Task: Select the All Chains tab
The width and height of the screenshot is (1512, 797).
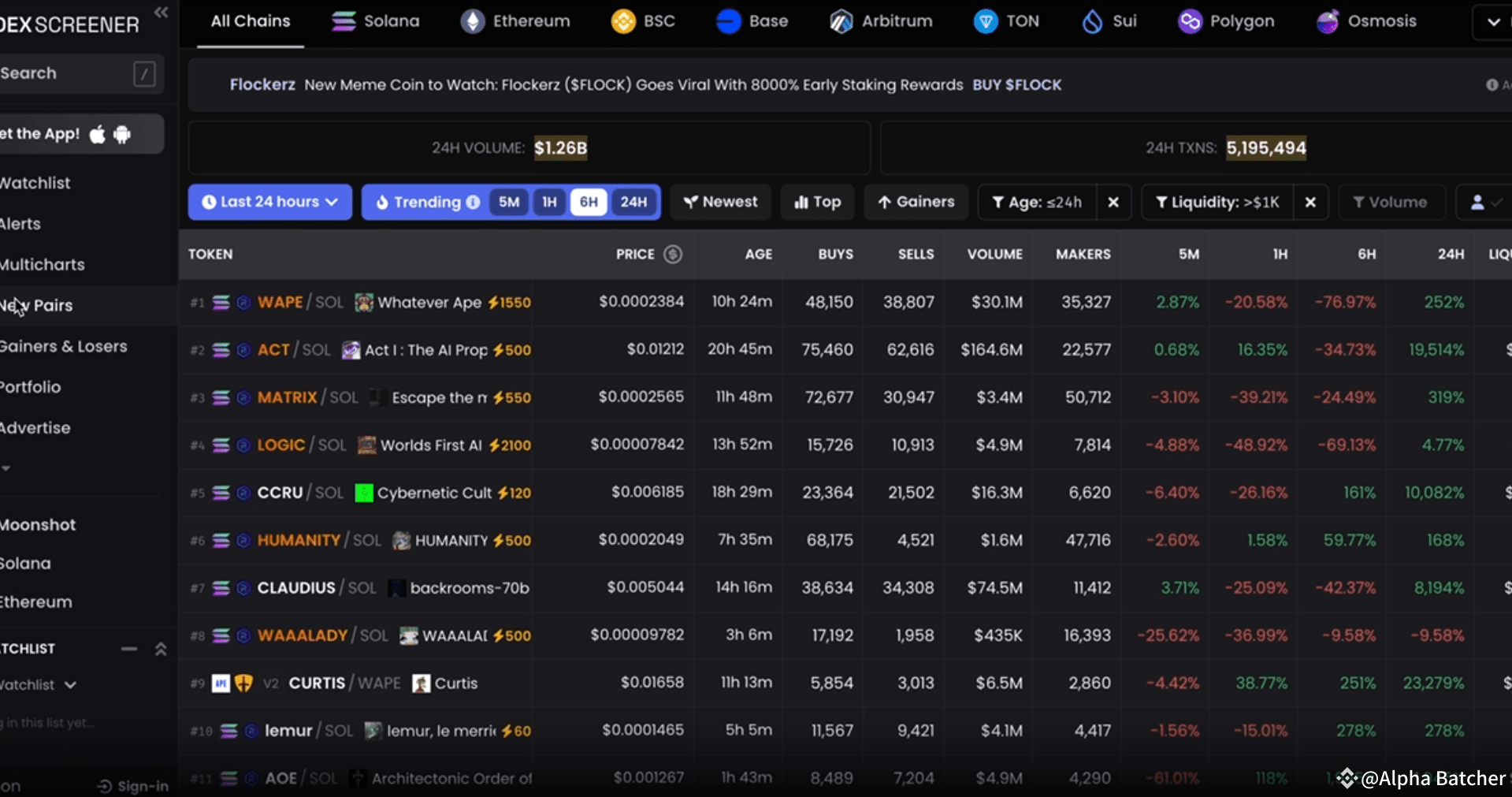Action: click(x=251, y=21)
